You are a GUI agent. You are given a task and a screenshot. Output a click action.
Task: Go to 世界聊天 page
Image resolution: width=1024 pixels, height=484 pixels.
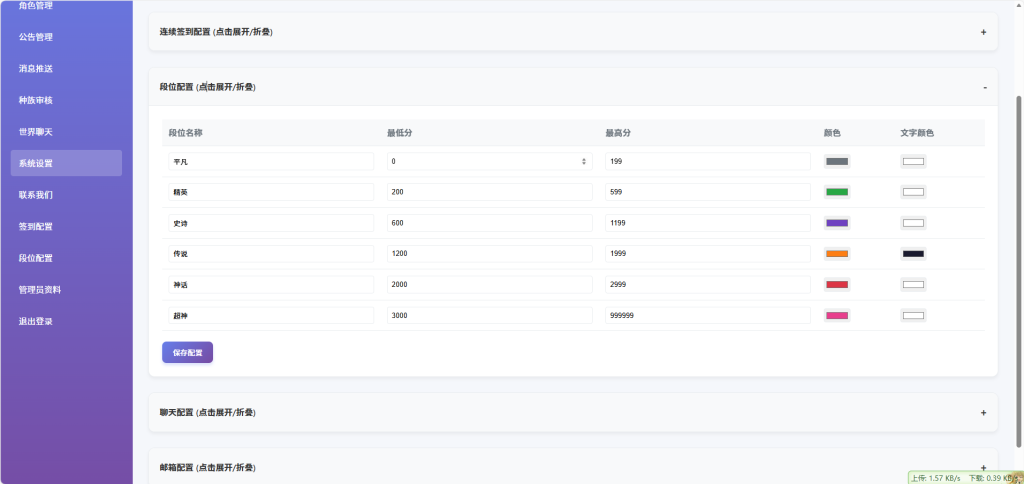click(x=36, y=132)
